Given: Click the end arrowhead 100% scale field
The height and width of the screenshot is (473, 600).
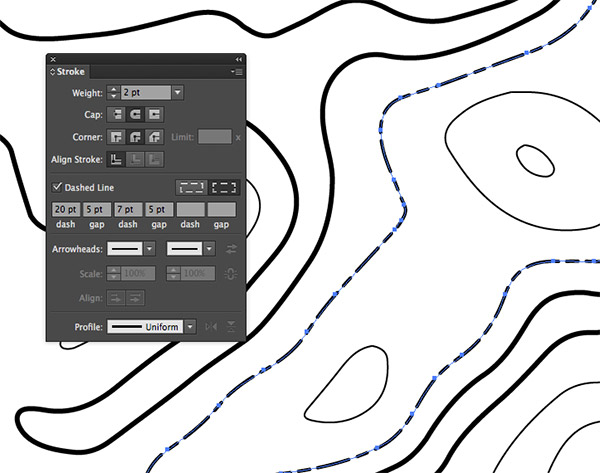Looking at the screenshot, I should tap(198, 274).
